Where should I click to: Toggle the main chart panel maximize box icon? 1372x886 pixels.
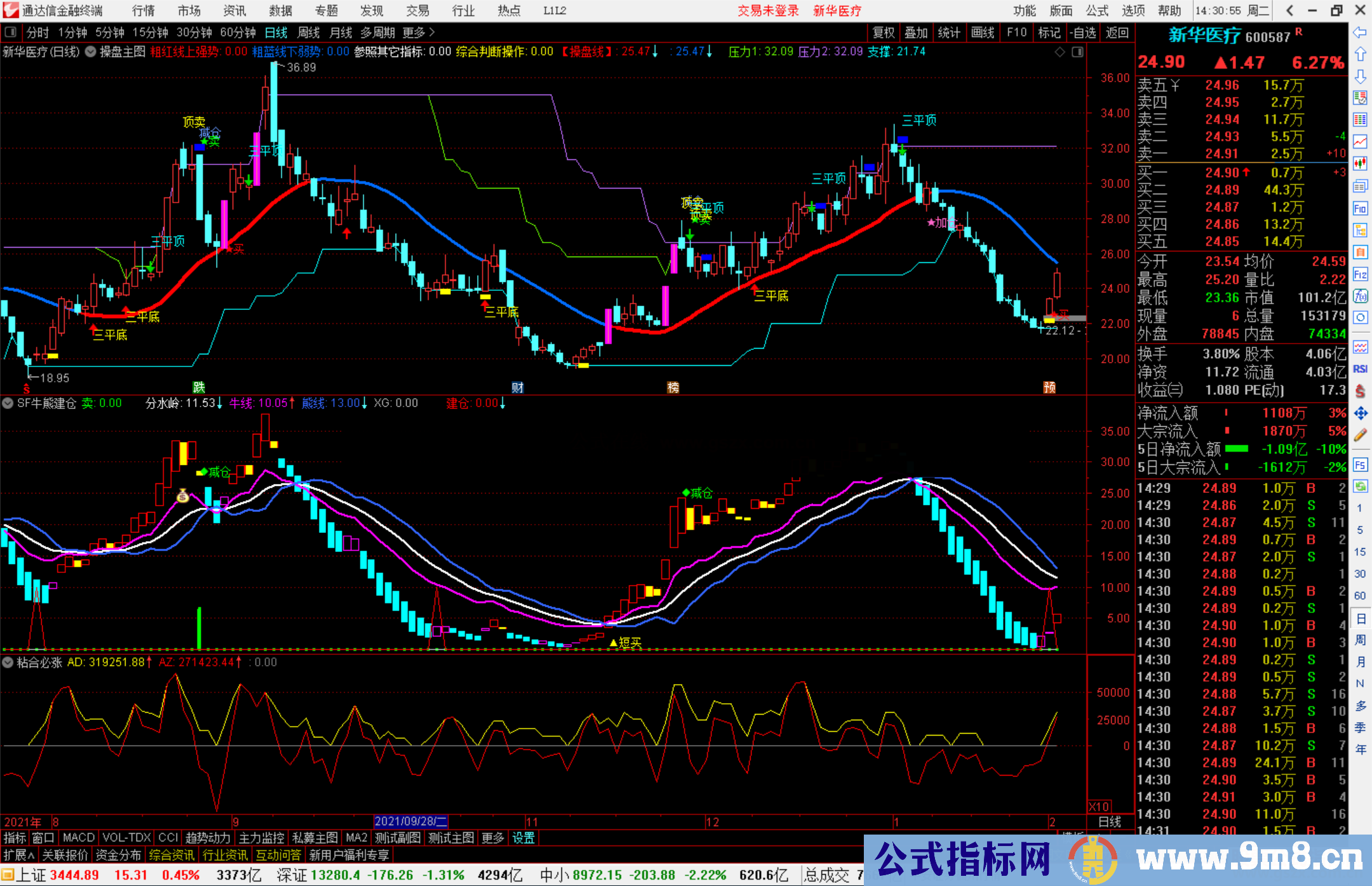point(1077,52)
